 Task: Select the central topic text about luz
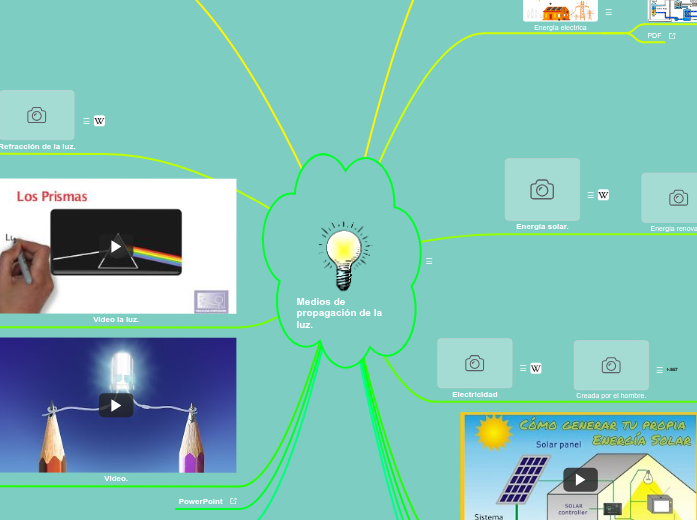(339, 313)
